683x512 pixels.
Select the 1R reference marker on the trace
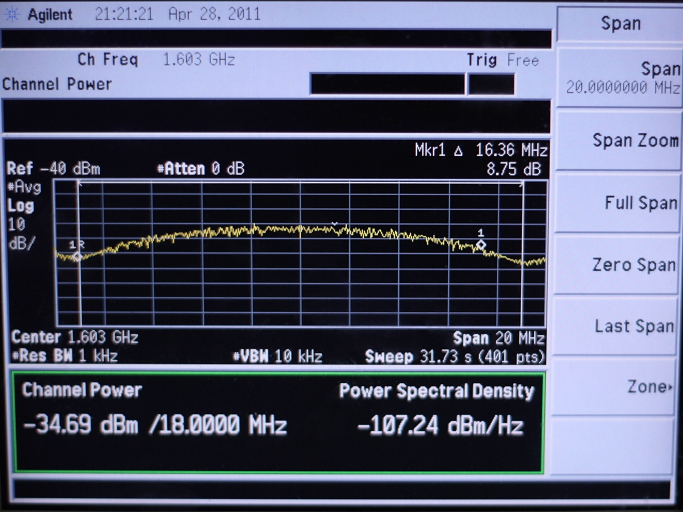pos(77,255)
